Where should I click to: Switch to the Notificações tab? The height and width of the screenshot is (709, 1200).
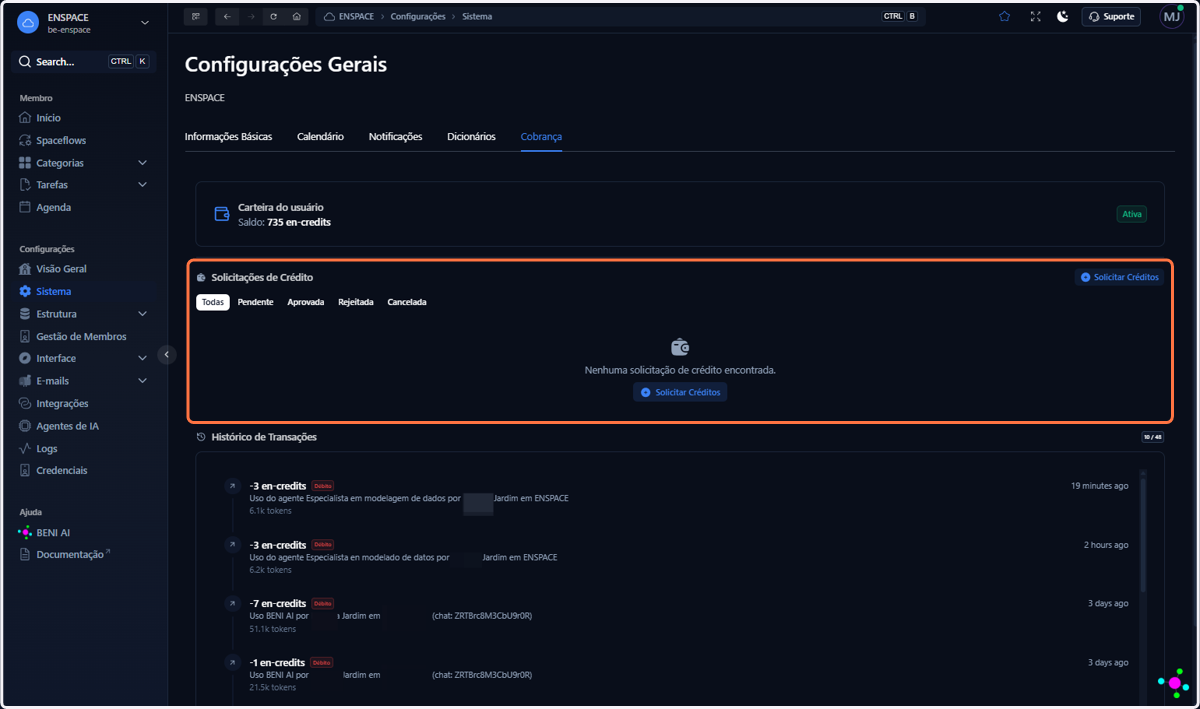pos(395,137)
